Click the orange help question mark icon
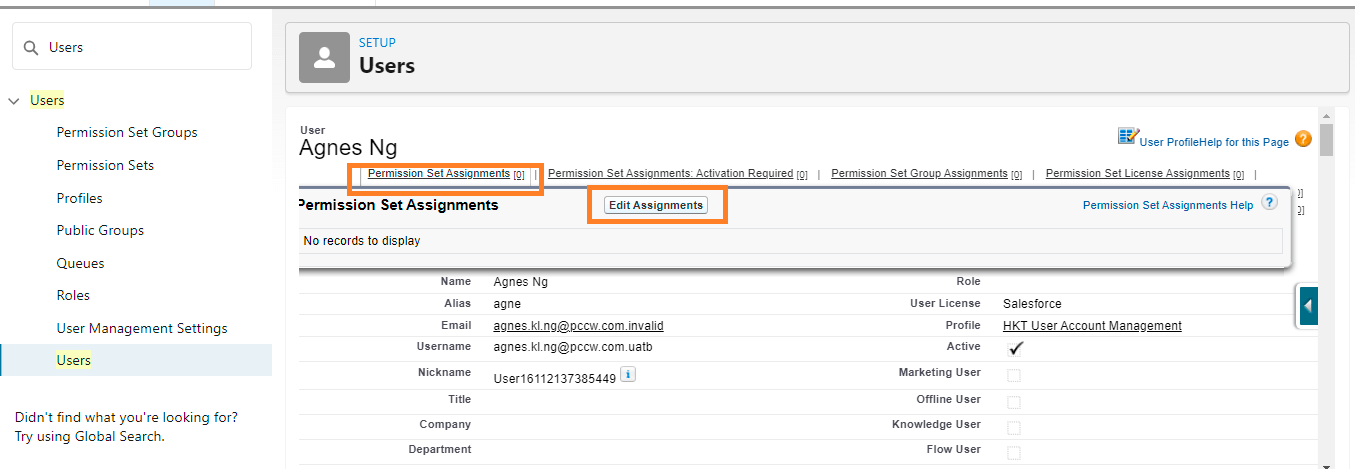 pyautogui.click(x=1303, y=139)
